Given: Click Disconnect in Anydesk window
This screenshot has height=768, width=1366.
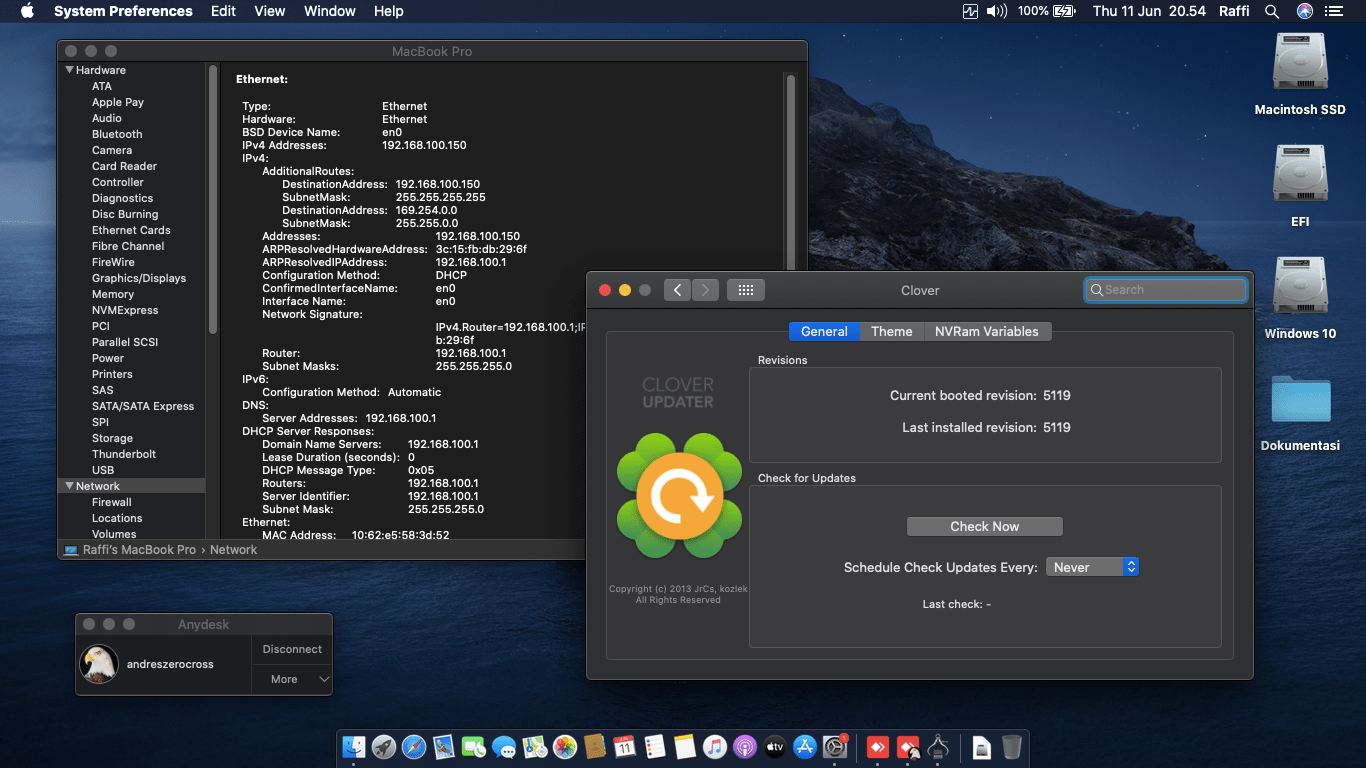Looking at the screenshot, I should pos(292,649).
